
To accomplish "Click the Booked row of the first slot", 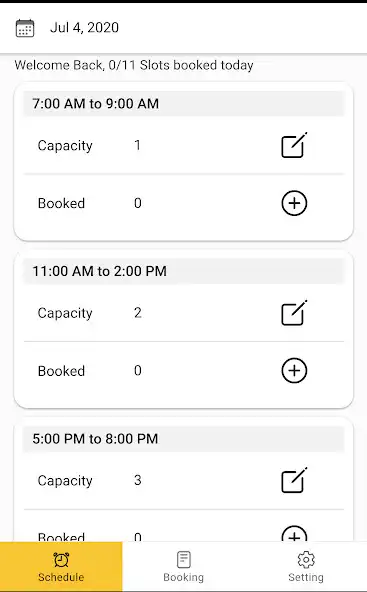I will point(184,203).
